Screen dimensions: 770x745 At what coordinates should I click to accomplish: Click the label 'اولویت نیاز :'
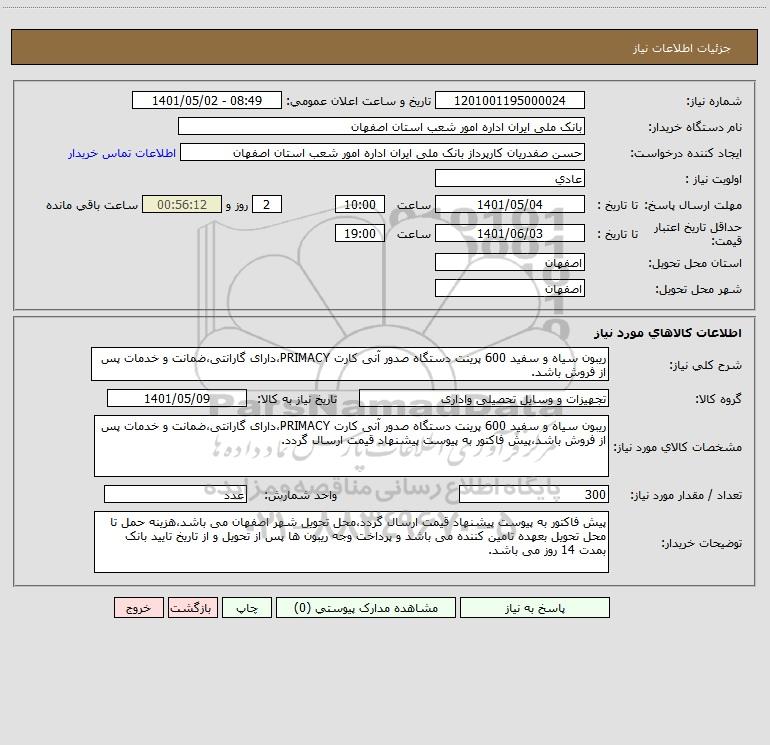714,179
